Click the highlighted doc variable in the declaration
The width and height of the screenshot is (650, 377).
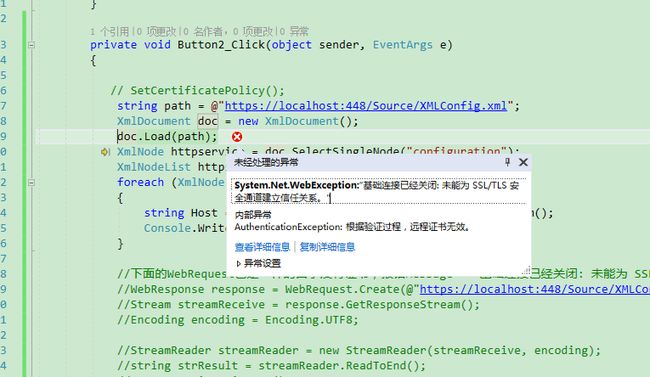[207, 121]
